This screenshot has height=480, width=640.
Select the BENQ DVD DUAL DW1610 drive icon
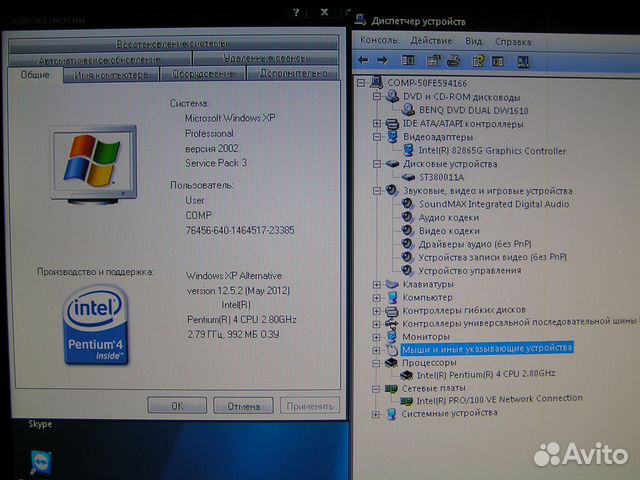click(x=408, y=109)
